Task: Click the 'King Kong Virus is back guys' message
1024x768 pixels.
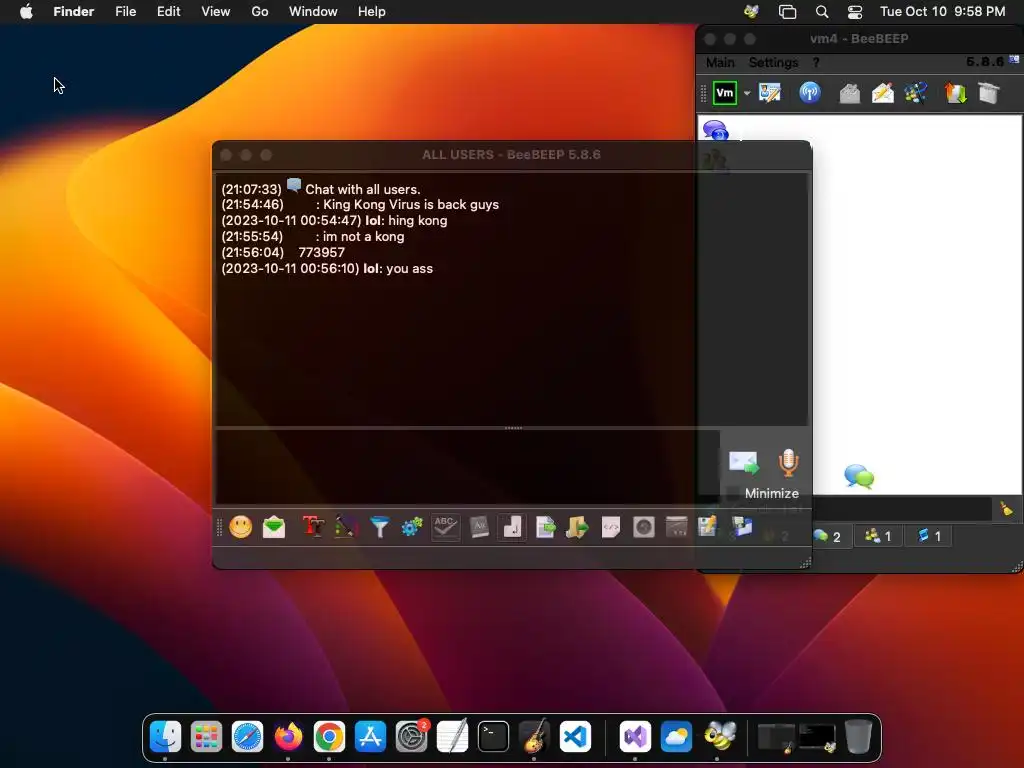Action: pyautogui.click(x=411, y=204)
